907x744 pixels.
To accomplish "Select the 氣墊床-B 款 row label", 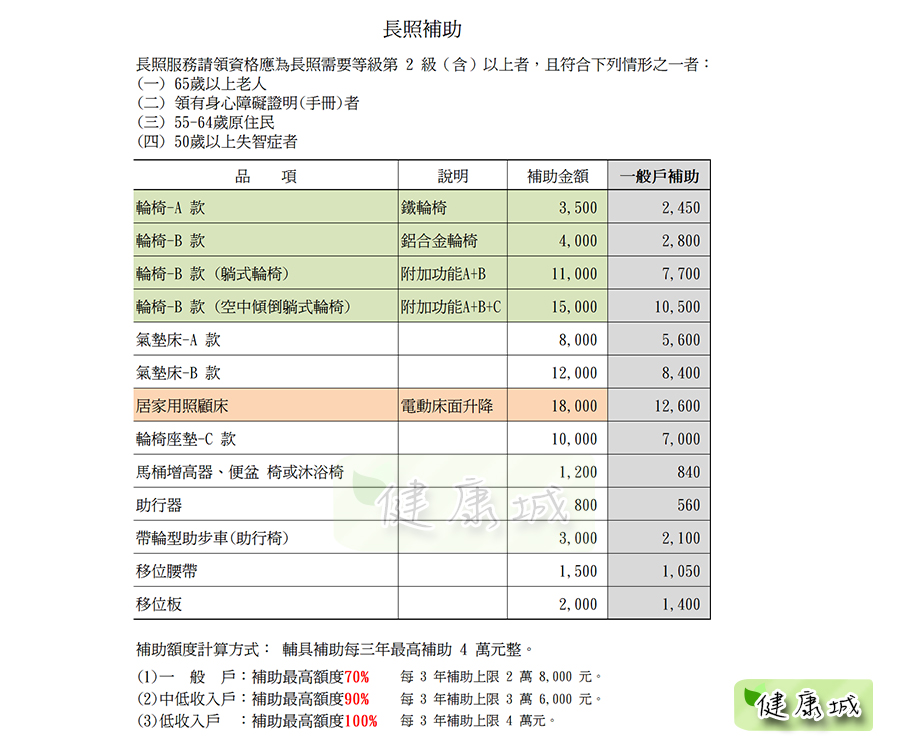I will pyautogui.click(x=177, y=373).
